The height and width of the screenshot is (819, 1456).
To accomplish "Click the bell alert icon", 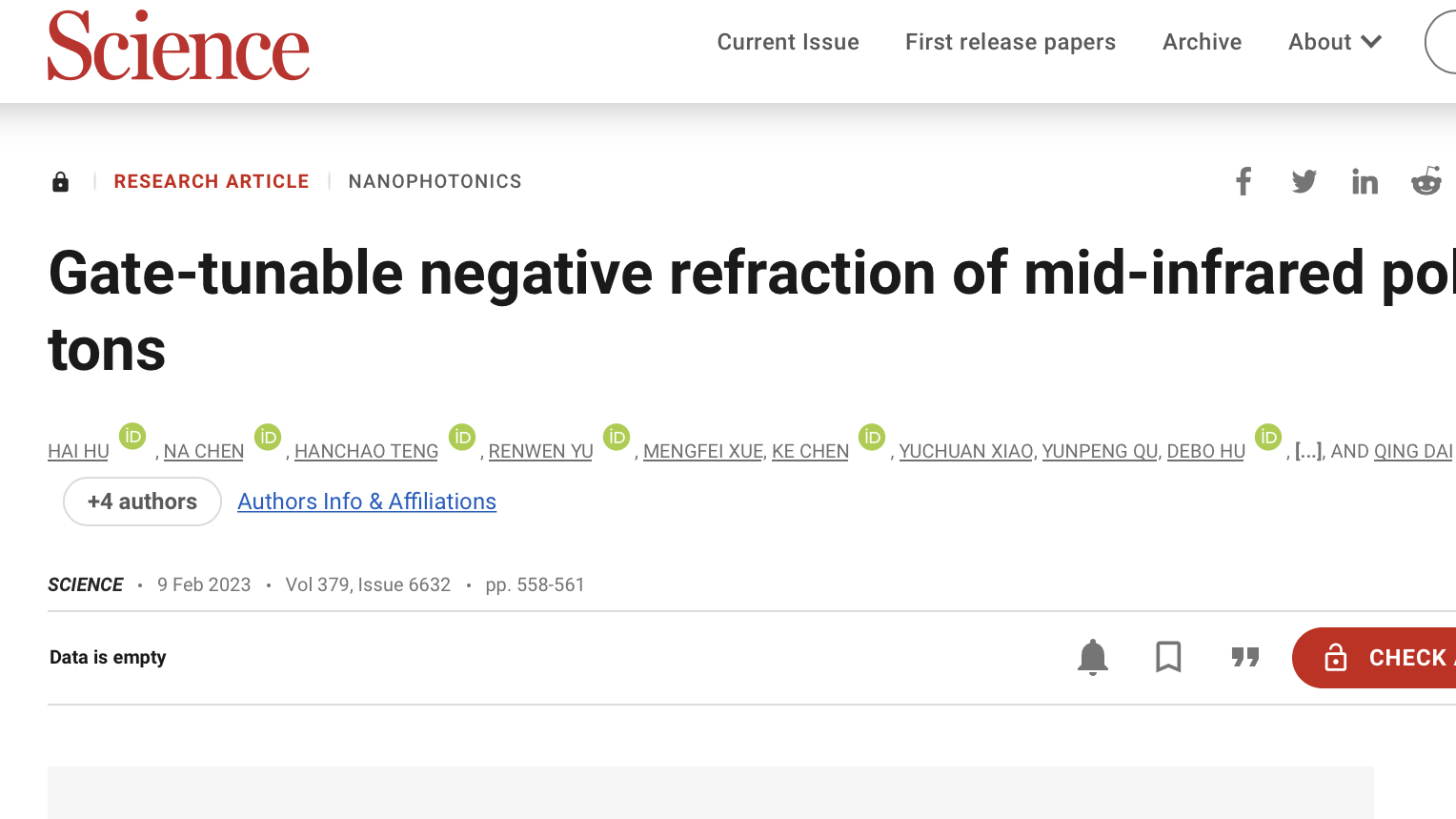I will coord(1093,657).
